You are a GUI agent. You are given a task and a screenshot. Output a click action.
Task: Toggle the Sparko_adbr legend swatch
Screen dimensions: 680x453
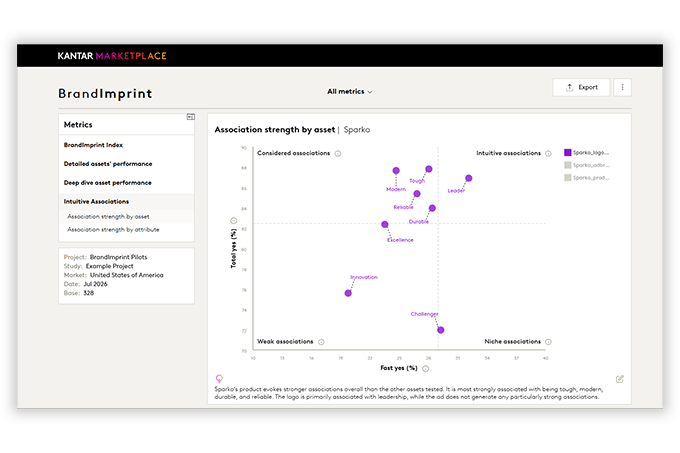pyautogui.click(x=568, y=165)
